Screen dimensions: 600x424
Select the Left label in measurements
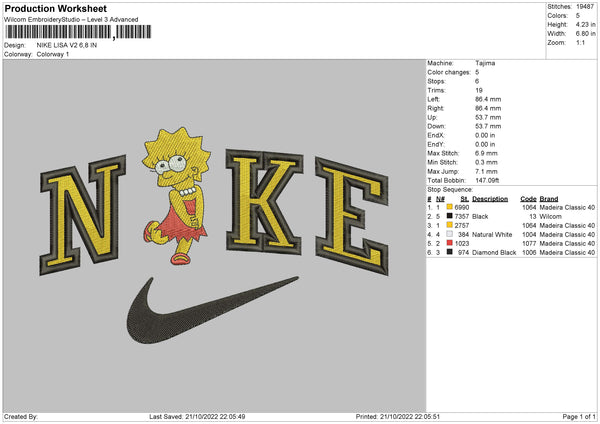434,99
